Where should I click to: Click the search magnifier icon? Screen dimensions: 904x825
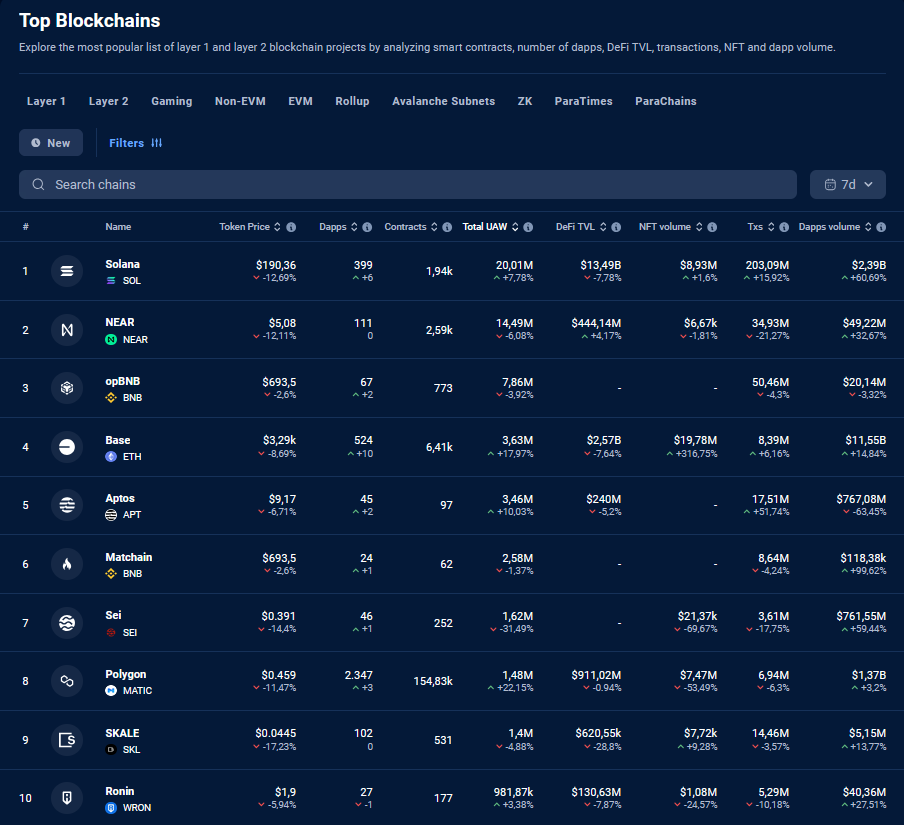pos(38,184)
